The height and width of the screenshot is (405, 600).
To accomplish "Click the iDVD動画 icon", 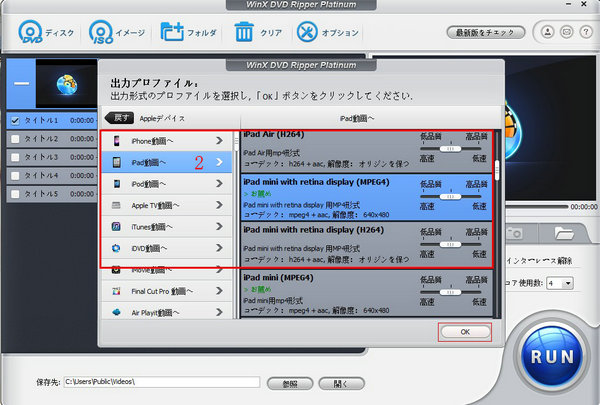I will pos(116,248).
